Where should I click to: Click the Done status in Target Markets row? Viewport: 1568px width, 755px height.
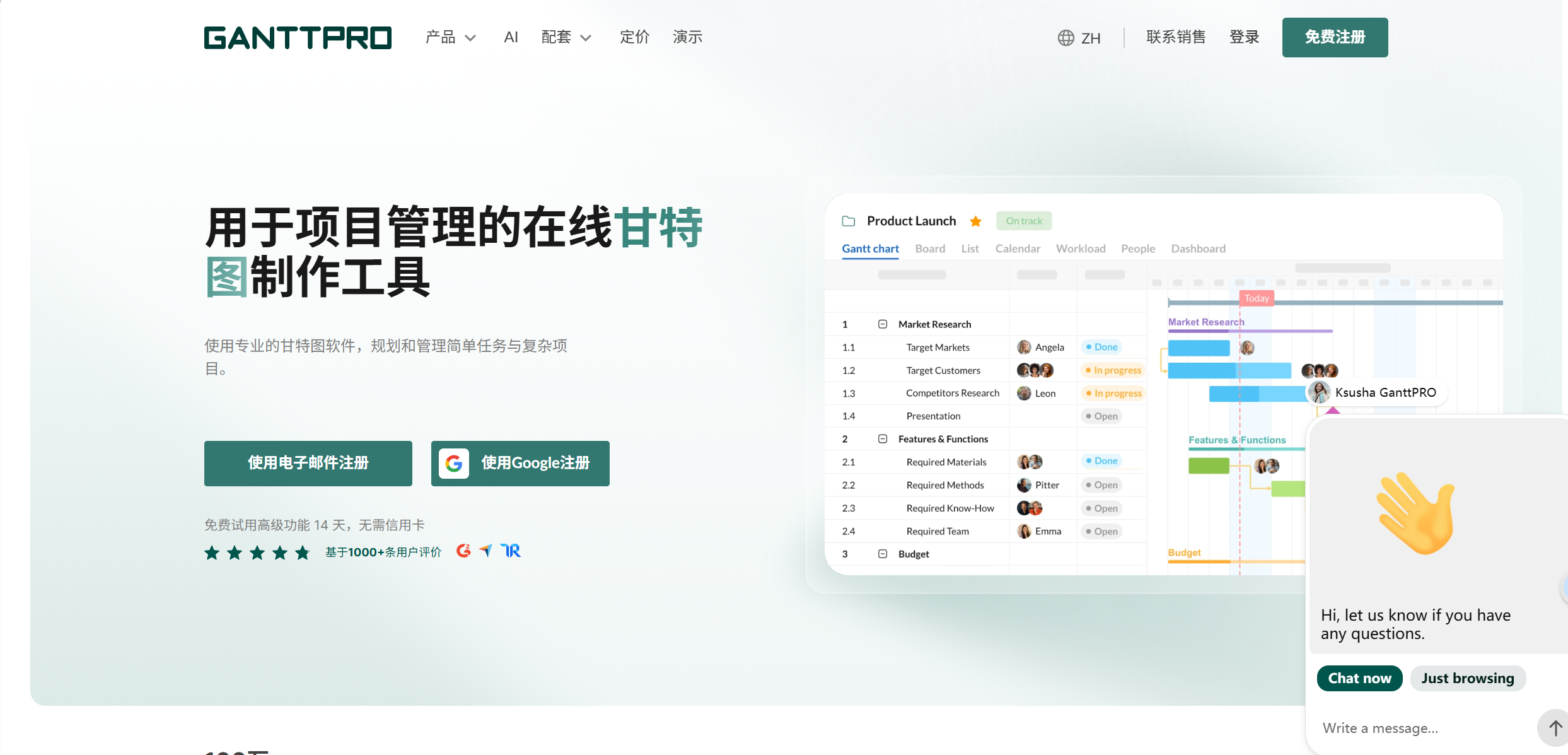1101,347
